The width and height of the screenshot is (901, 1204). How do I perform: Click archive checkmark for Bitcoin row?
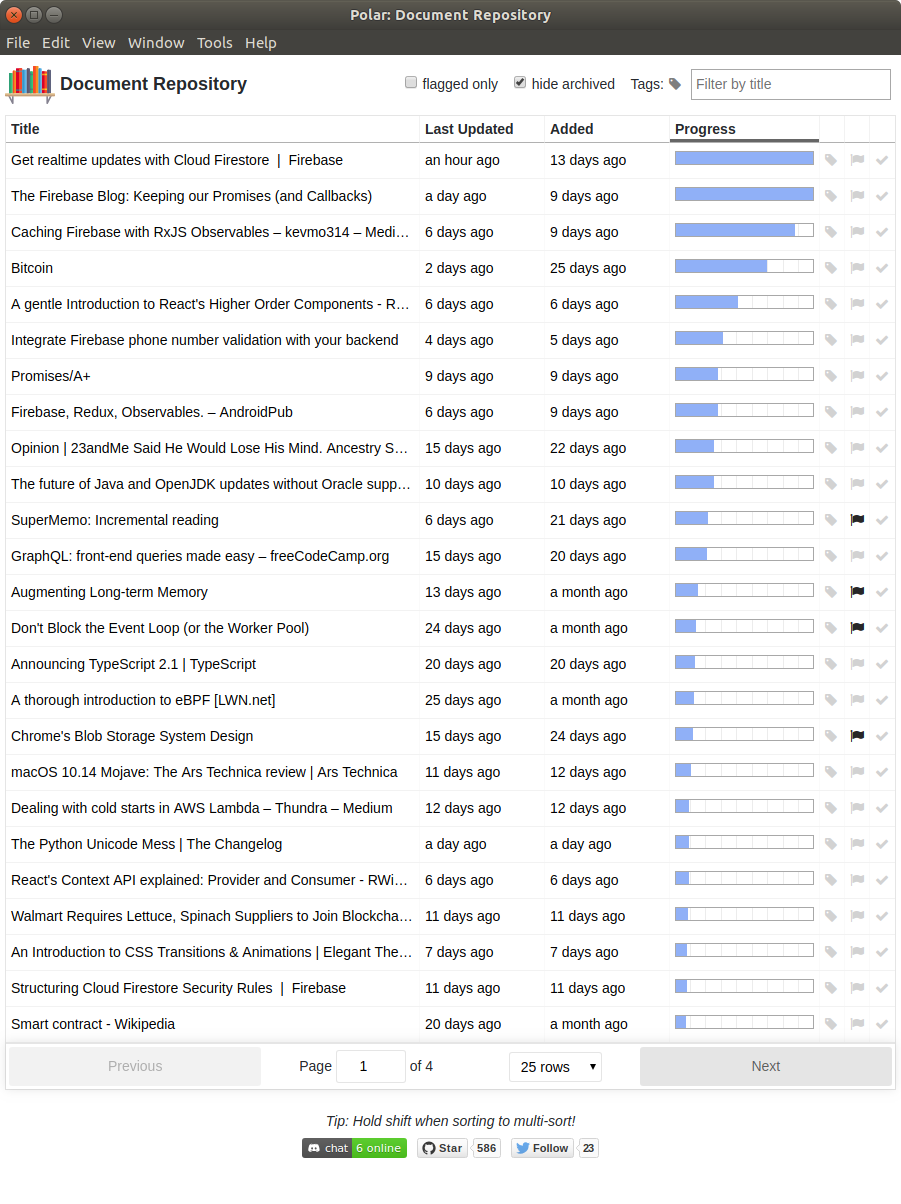882,268
